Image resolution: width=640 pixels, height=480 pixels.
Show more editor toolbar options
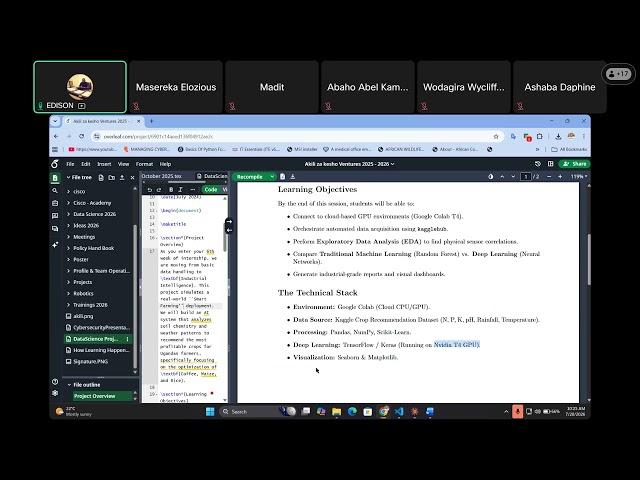pyautogui.click(x=193, y=189)
